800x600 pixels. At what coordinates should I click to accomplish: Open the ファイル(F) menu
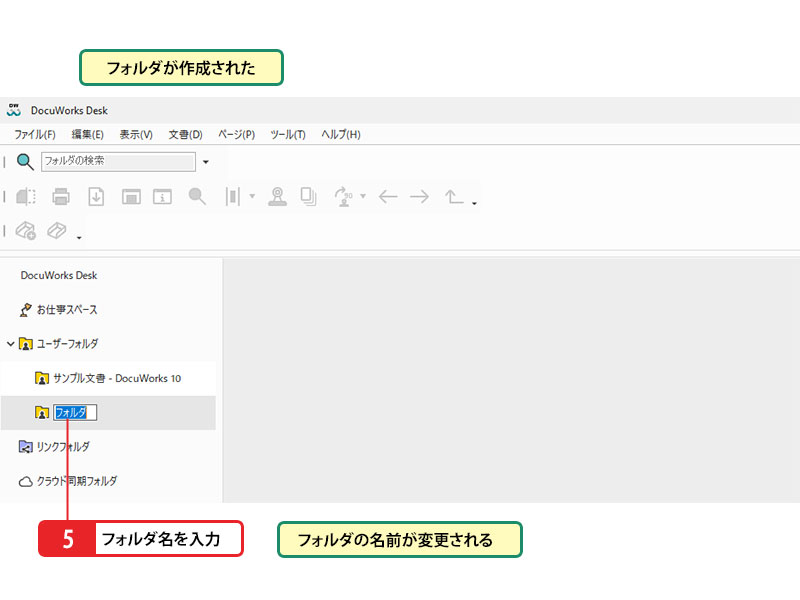coord(35,135)
